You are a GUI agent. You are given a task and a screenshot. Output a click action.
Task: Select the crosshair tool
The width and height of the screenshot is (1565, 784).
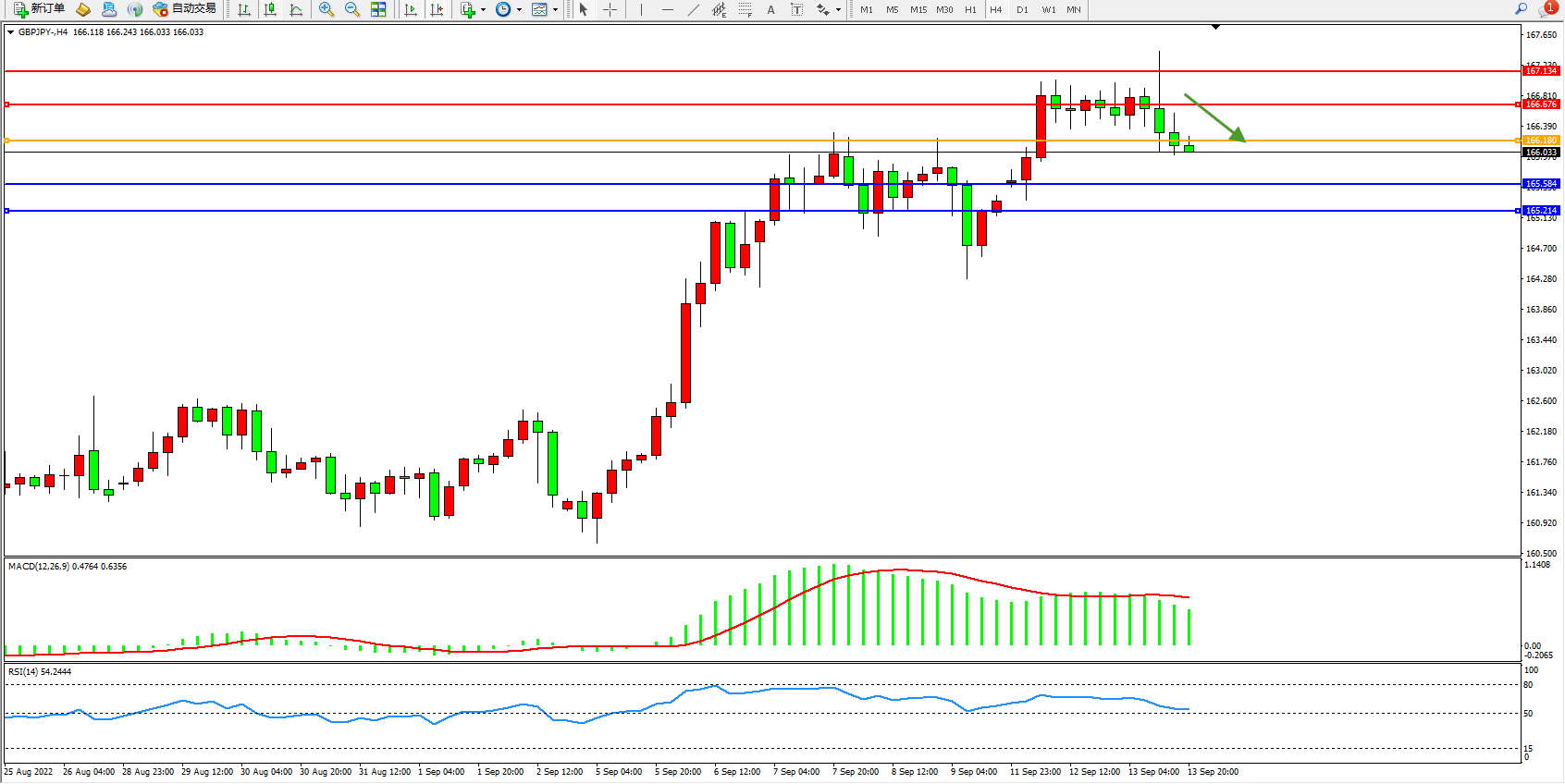pos(610,9)
